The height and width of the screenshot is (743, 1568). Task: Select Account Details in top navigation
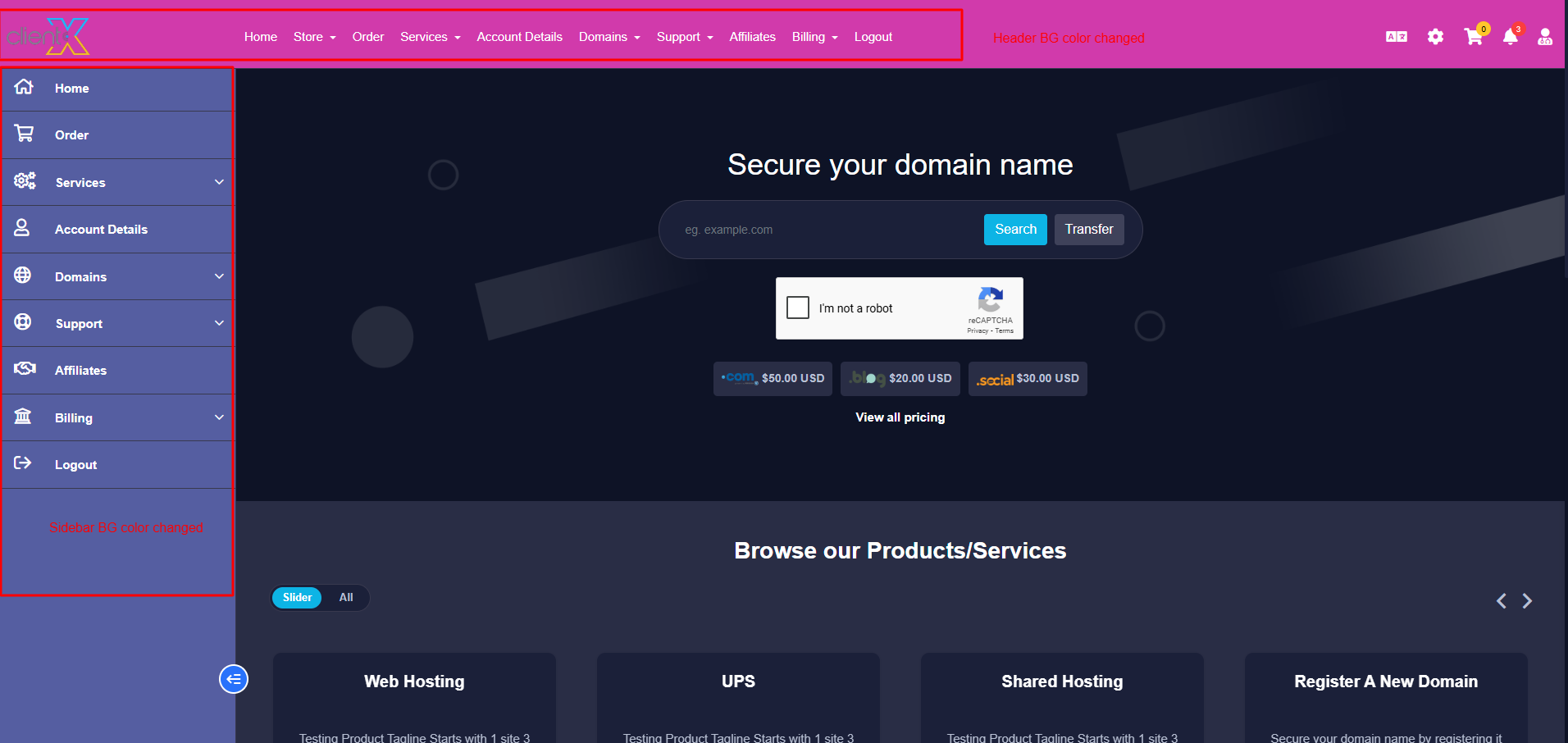point(519,37)
